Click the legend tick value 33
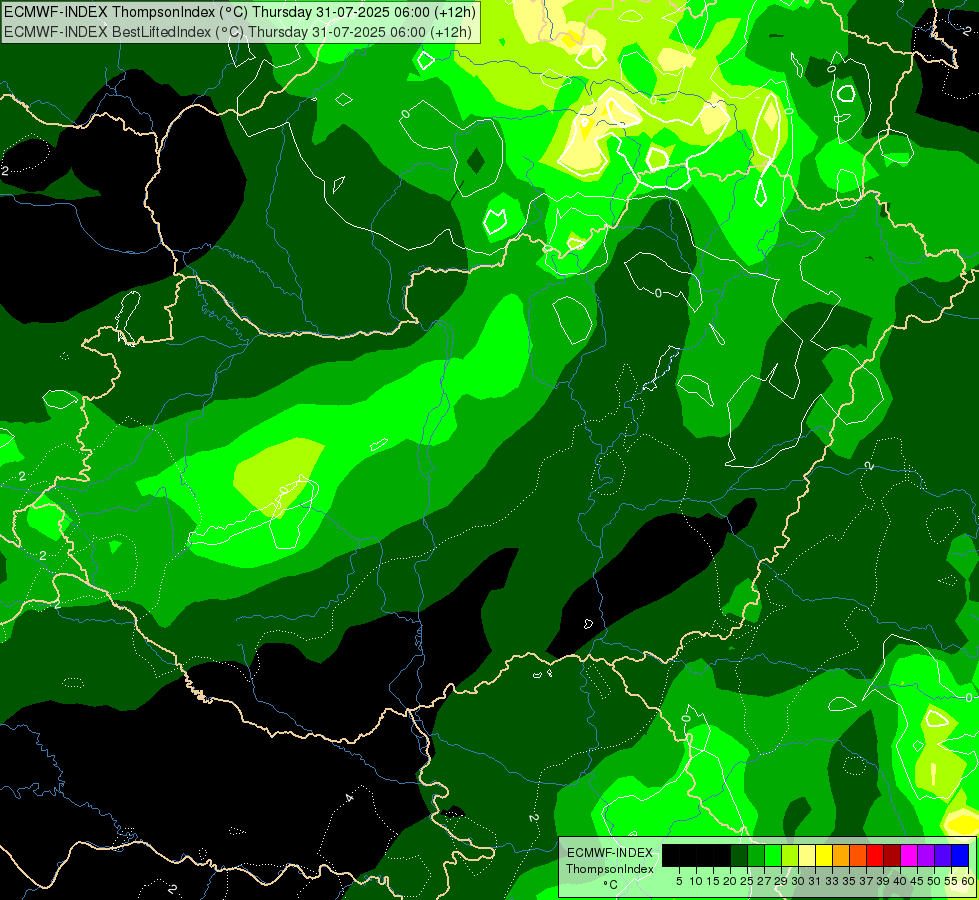The height and width of the screenshot is (900, 979). [x=832, y=881]
